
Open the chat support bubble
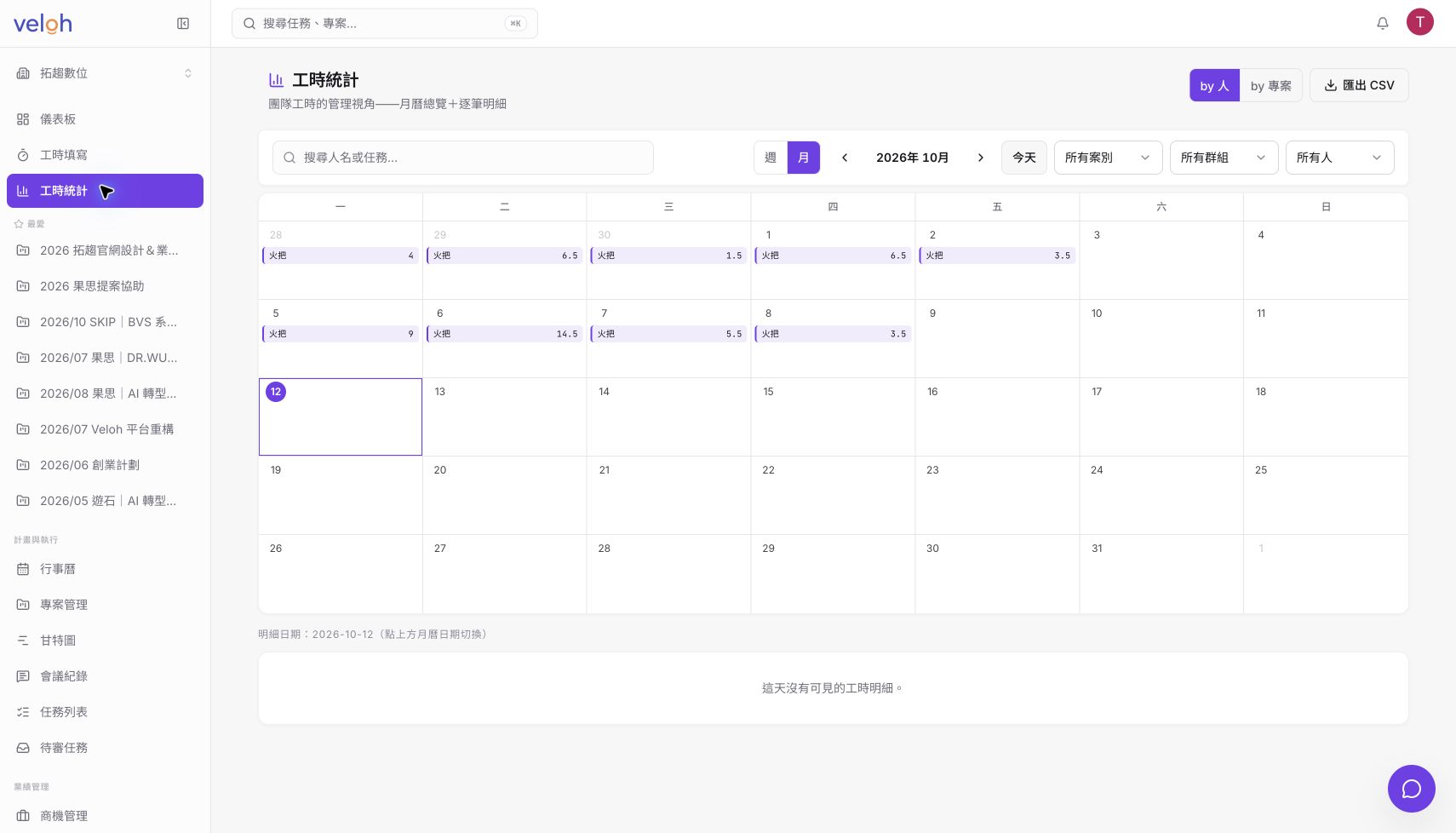1412,789
